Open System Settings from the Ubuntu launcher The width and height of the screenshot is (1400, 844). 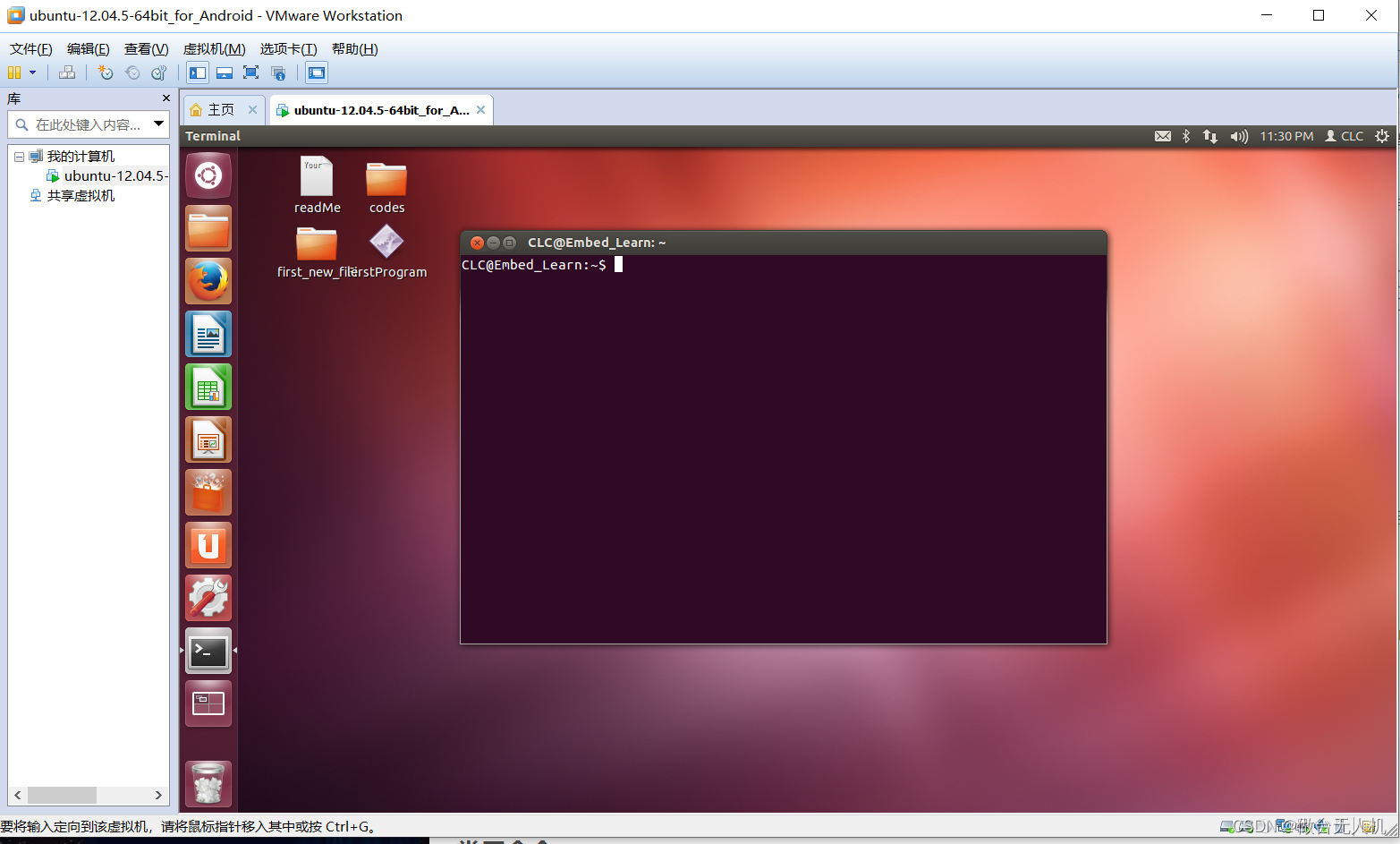click(x=208, y=598)
